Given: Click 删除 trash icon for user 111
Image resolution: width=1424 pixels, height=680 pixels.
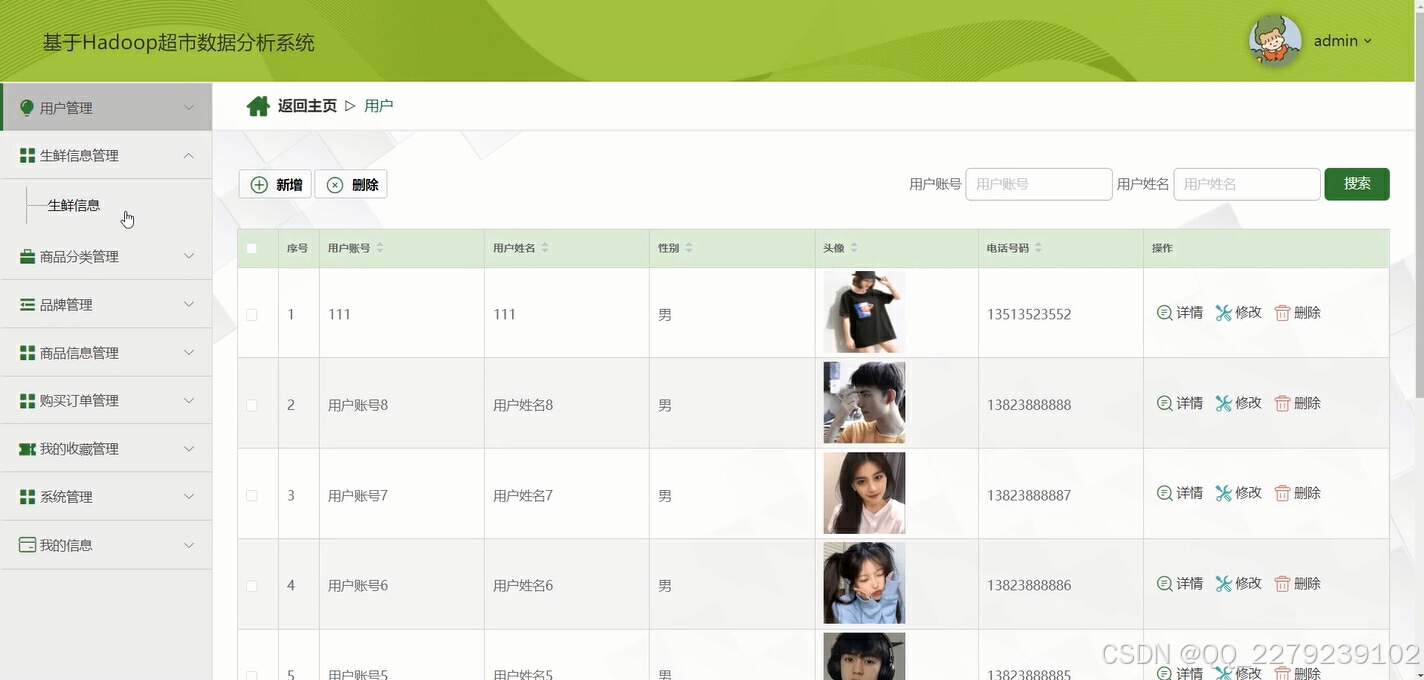Looking at the screenshot, I should coord(1282,313).
